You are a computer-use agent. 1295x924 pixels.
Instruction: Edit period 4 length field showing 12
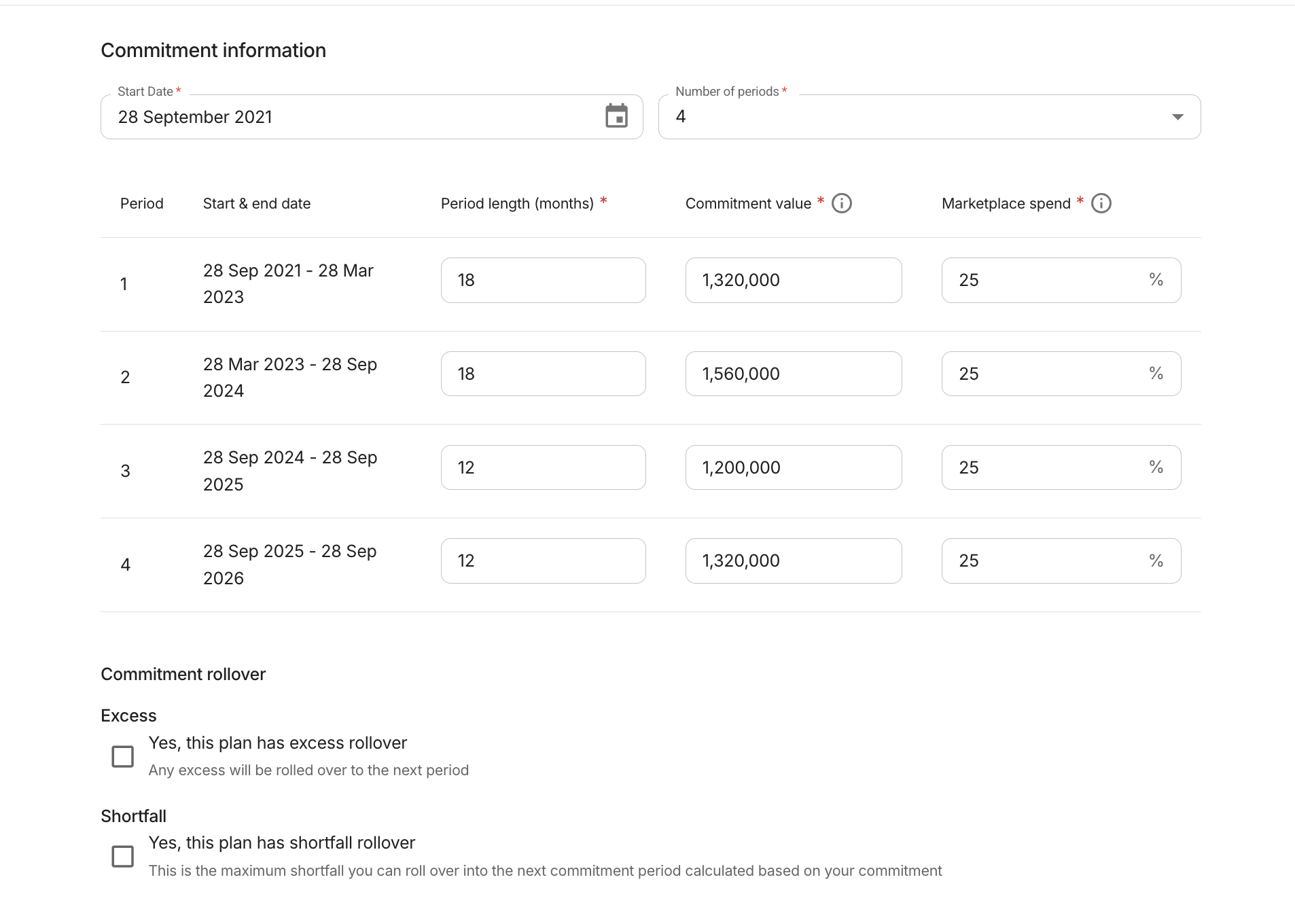click(543, 561)
